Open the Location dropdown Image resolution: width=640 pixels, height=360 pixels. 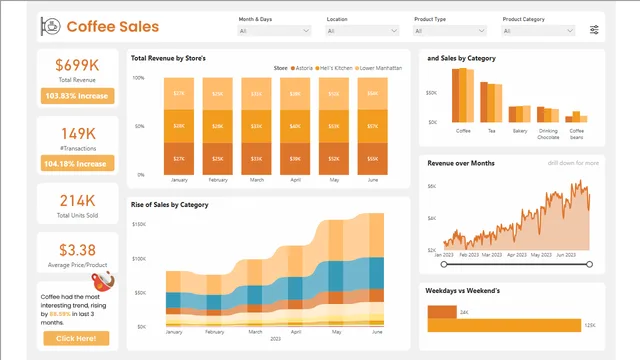(362, 31)
